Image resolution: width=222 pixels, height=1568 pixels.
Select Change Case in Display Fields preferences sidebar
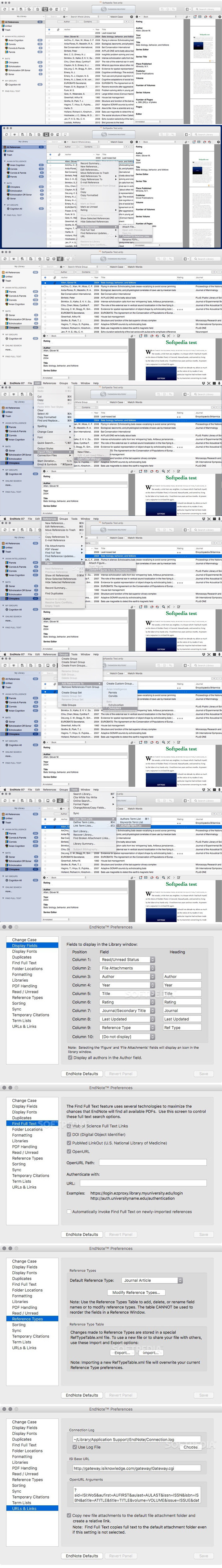[24, 940]
